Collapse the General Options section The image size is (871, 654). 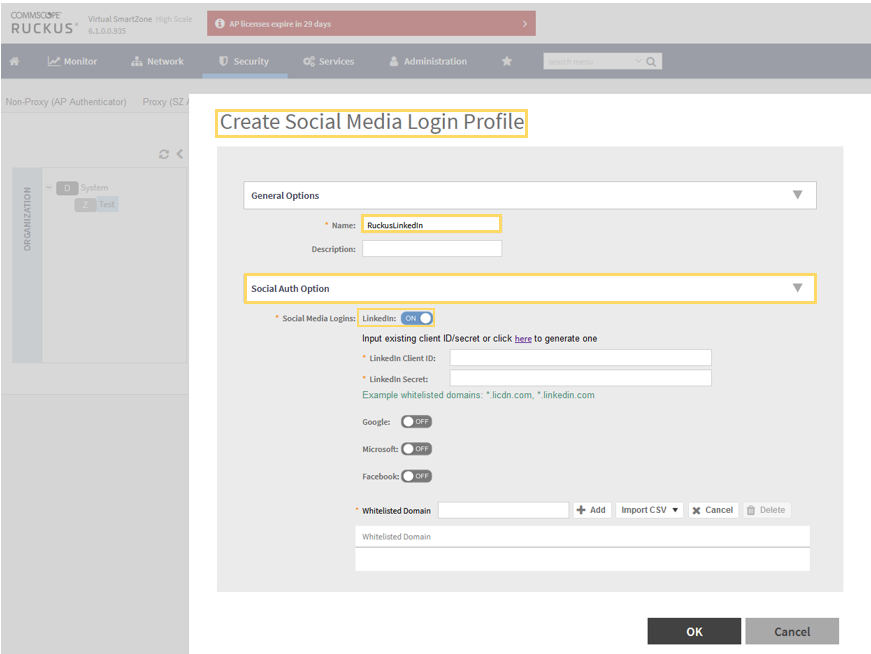click(797, 195)
